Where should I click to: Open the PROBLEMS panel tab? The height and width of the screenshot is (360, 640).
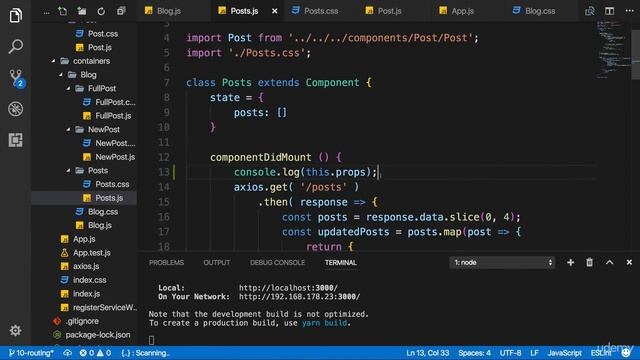point(167,262)
